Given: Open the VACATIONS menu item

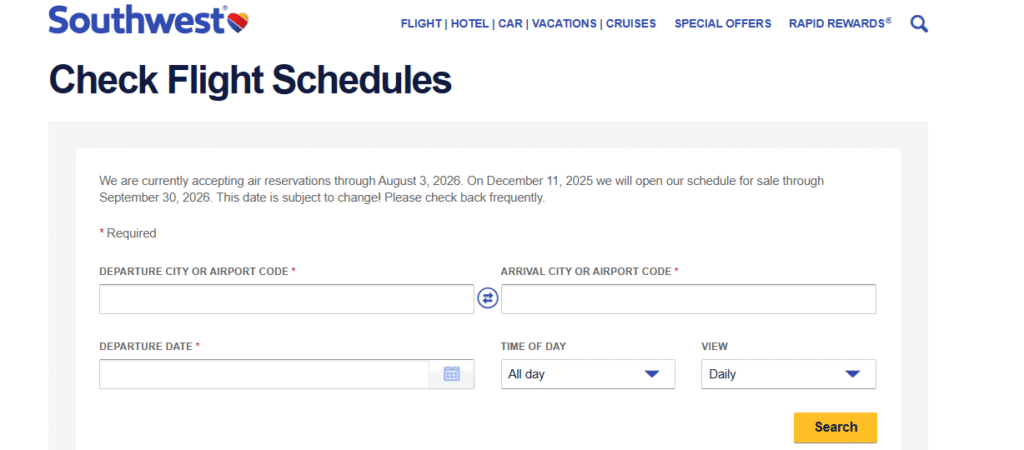Looking at the screenshot, I should (564, 23).
